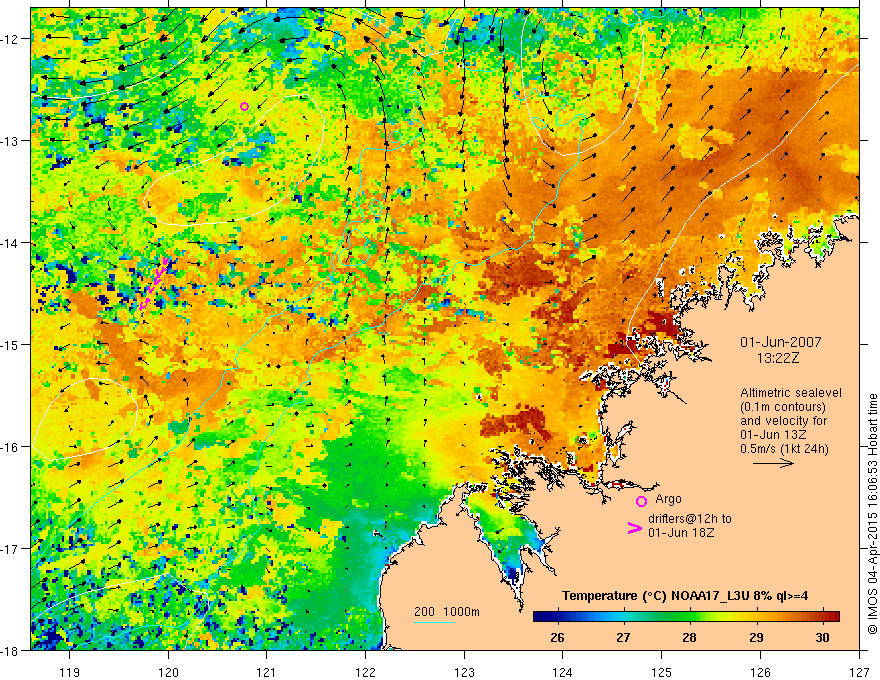The height and width of the screenshot is (680, 880).
Task: Click the longitude axis label '124'
Action: tap(562, 672)
